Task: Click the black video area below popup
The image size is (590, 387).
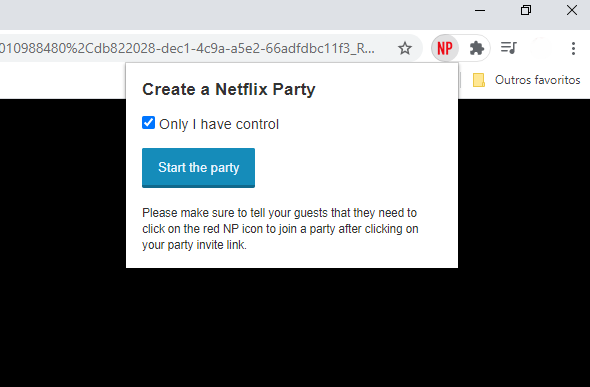Action: 295,327
